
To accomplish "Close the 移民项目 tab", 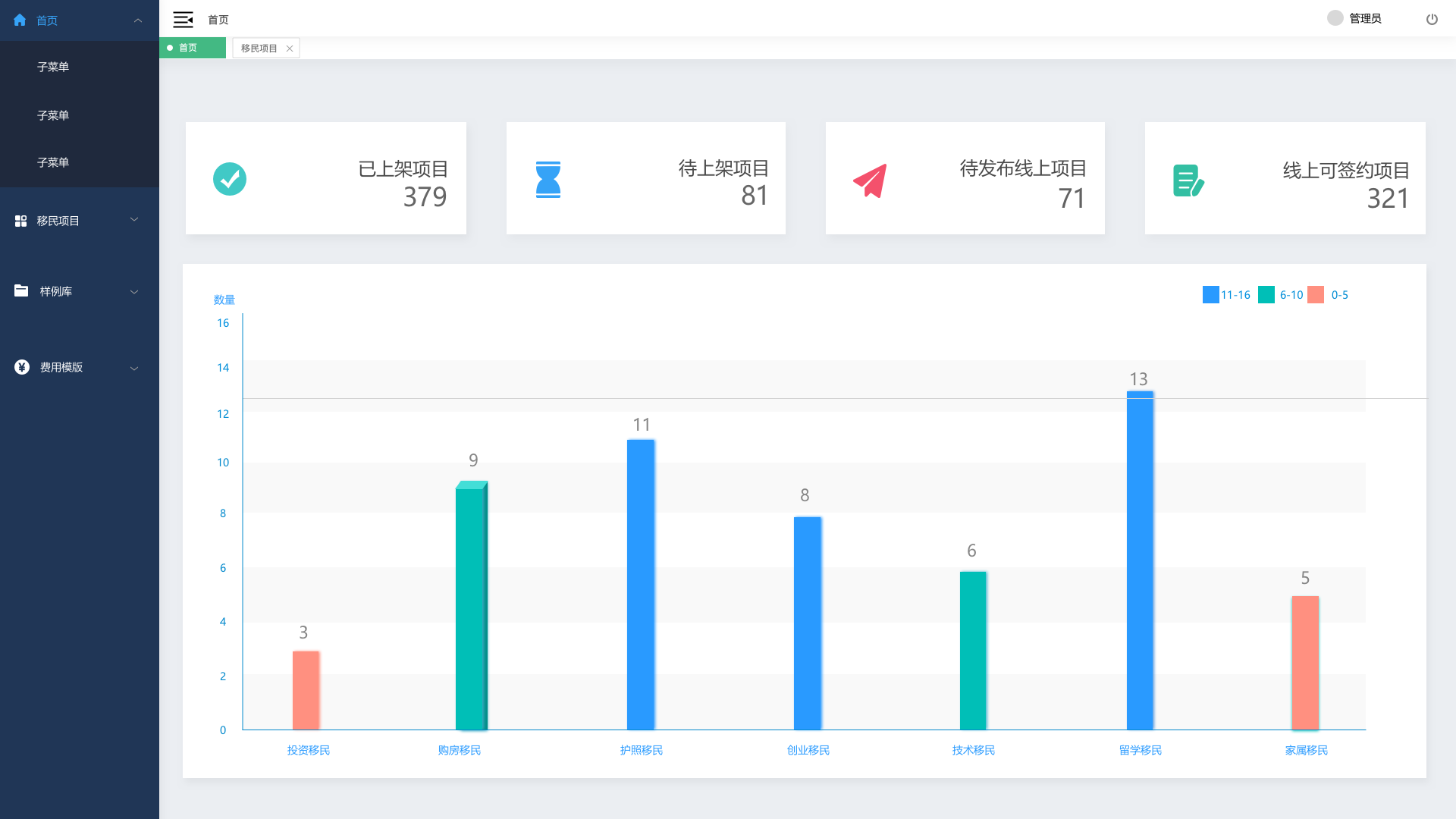I will coord(290,49).
